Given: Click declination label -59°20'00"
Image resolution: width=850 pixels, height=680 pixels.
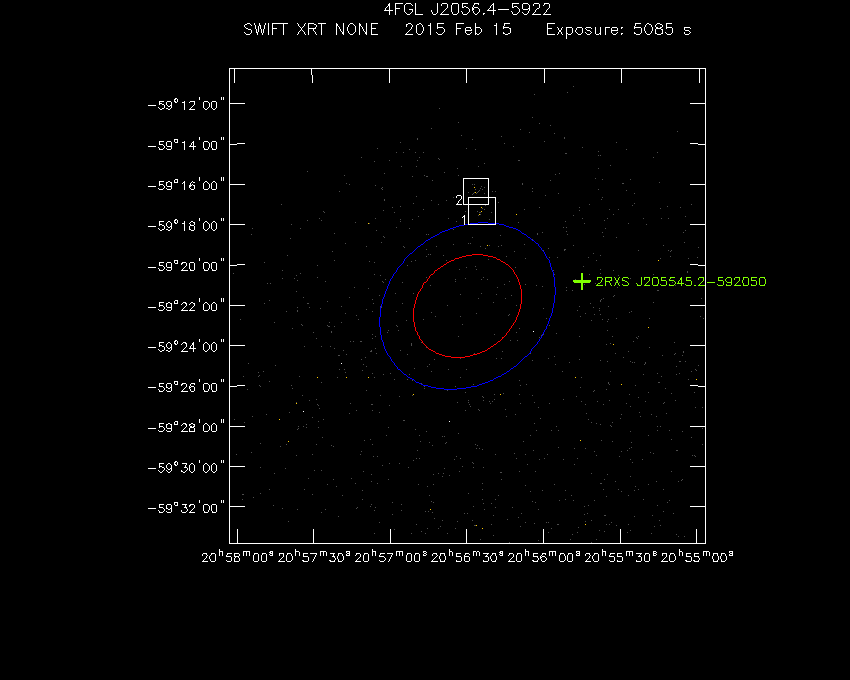Looking at the screenshot, I should 186,266.
